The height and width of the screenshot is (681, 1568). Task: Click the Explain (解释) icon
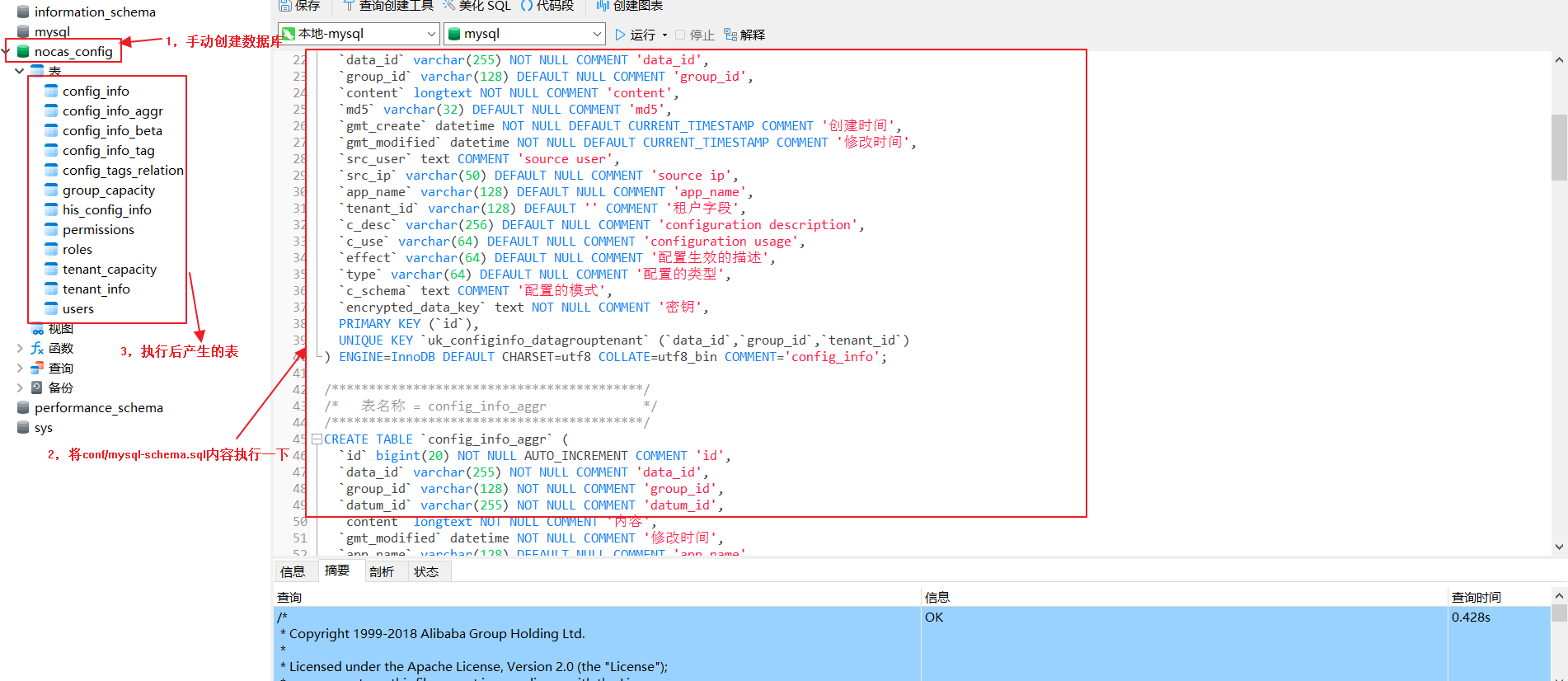pyautogui.click(x=730, y=35)
